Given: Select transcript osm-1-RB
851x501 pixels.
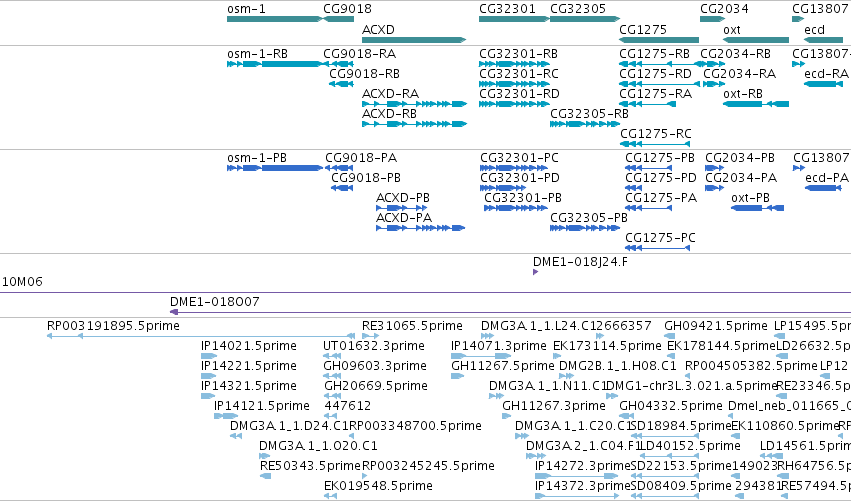Looking at the screenshot, I should click(x=275, y=64).
